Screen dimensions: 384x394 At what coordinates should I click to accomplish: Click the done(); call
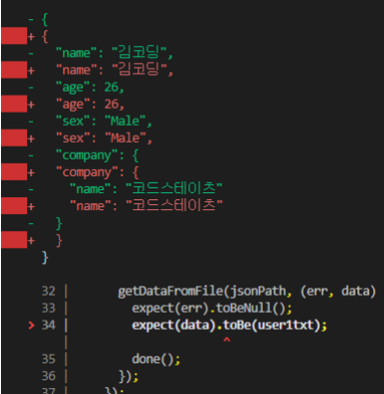(156, 359)
